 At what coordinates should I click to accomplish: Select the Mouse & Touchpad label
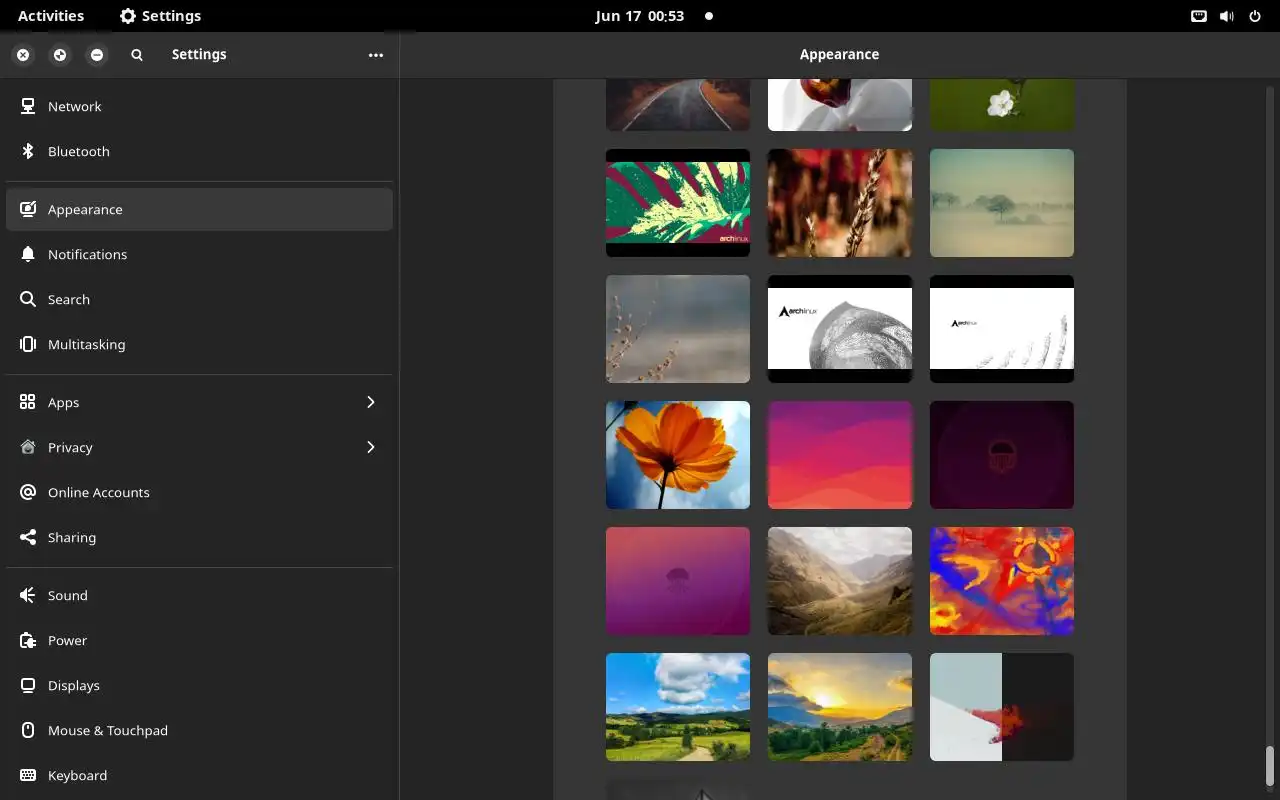[x=108, y=730]
